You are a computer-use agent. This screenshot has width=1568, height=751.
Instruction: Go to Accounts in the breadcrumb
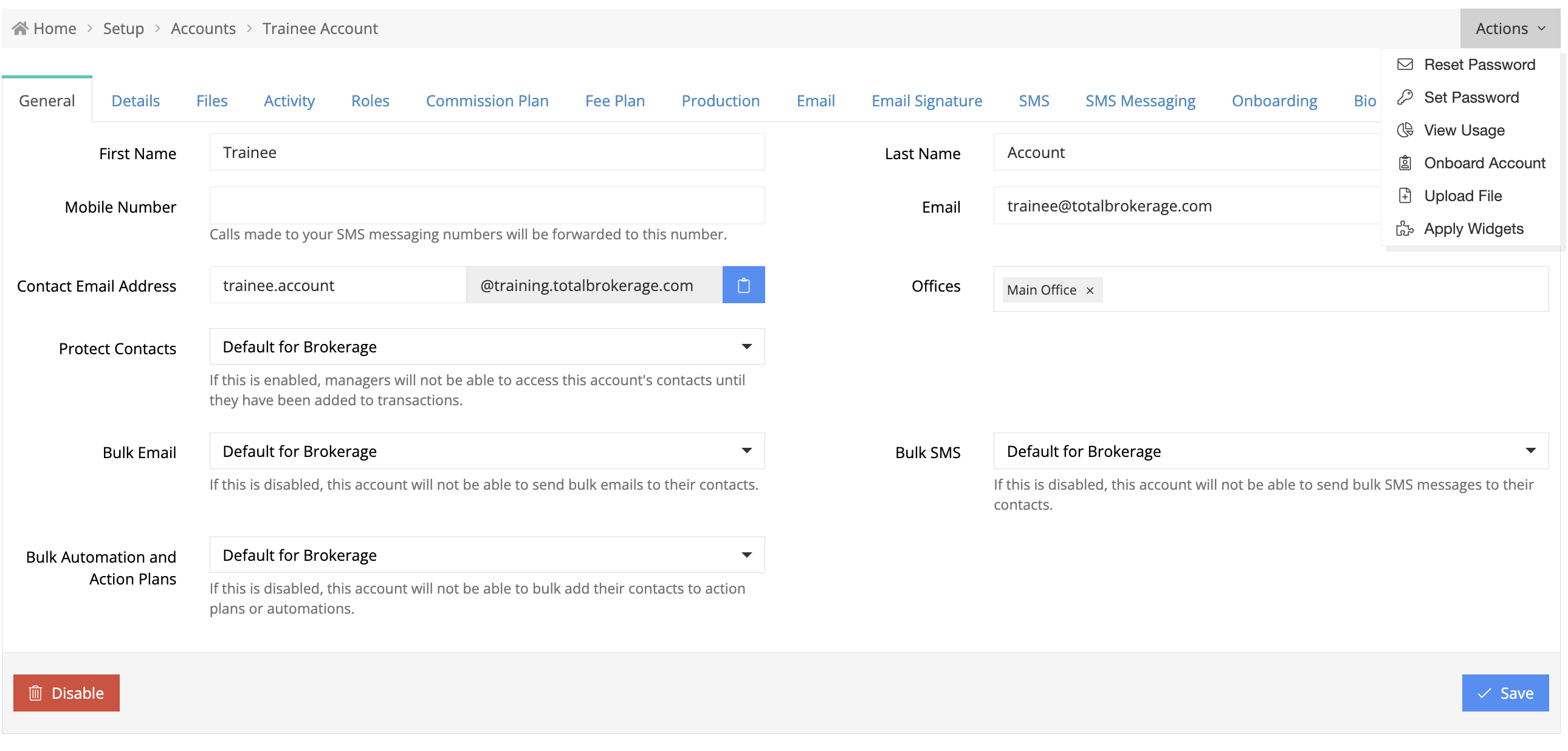[203, 28]
